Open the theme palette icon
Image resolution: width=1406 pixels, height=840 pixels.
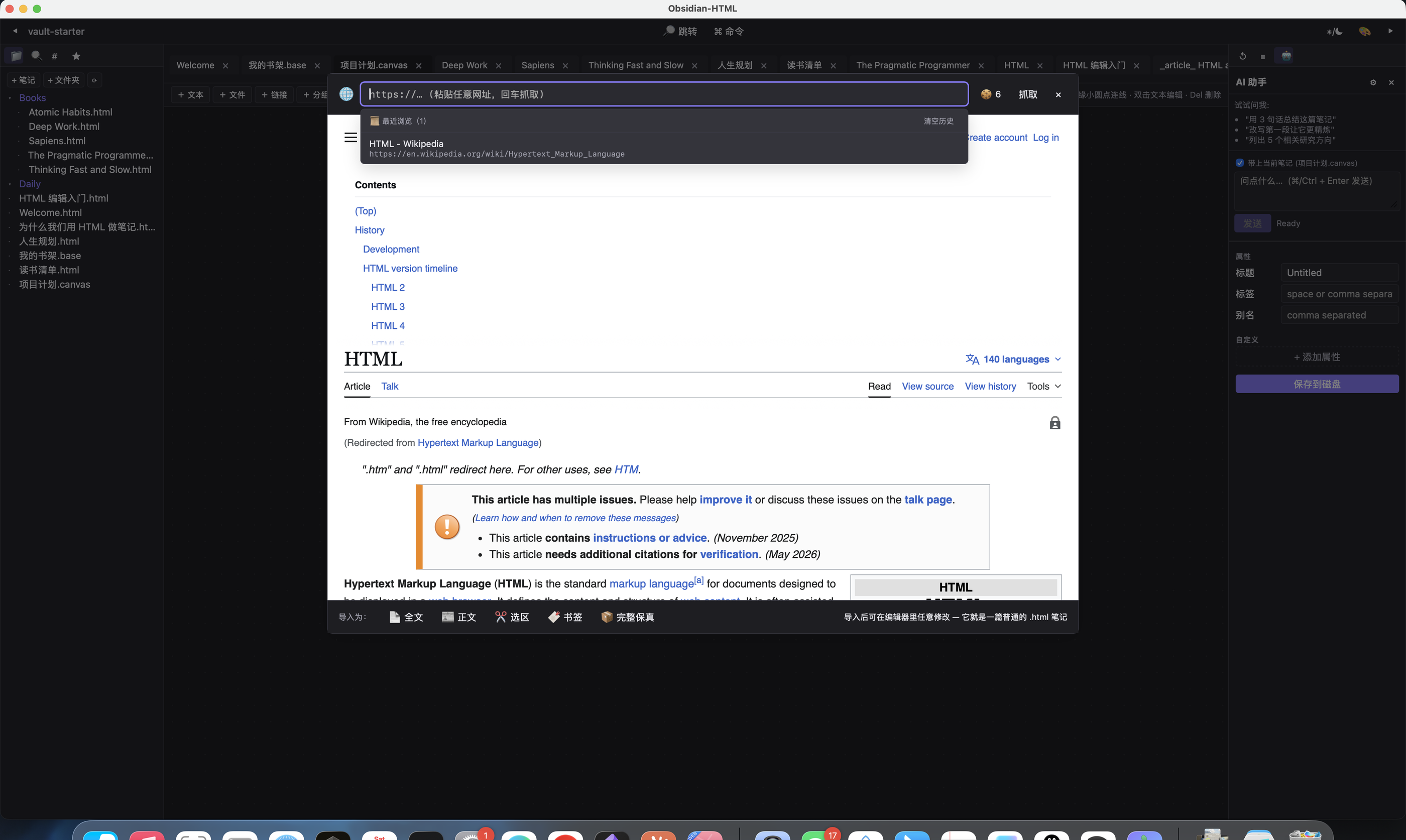coord(1365,31)
